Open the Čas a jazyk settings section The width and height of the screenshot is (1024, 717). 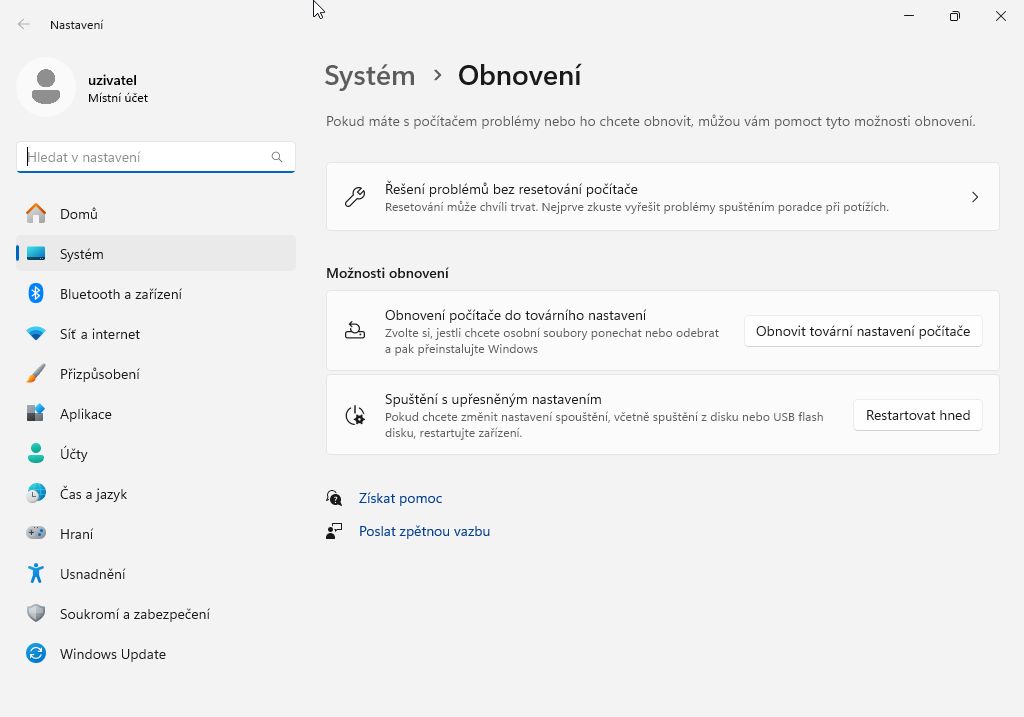click(93, 494)
